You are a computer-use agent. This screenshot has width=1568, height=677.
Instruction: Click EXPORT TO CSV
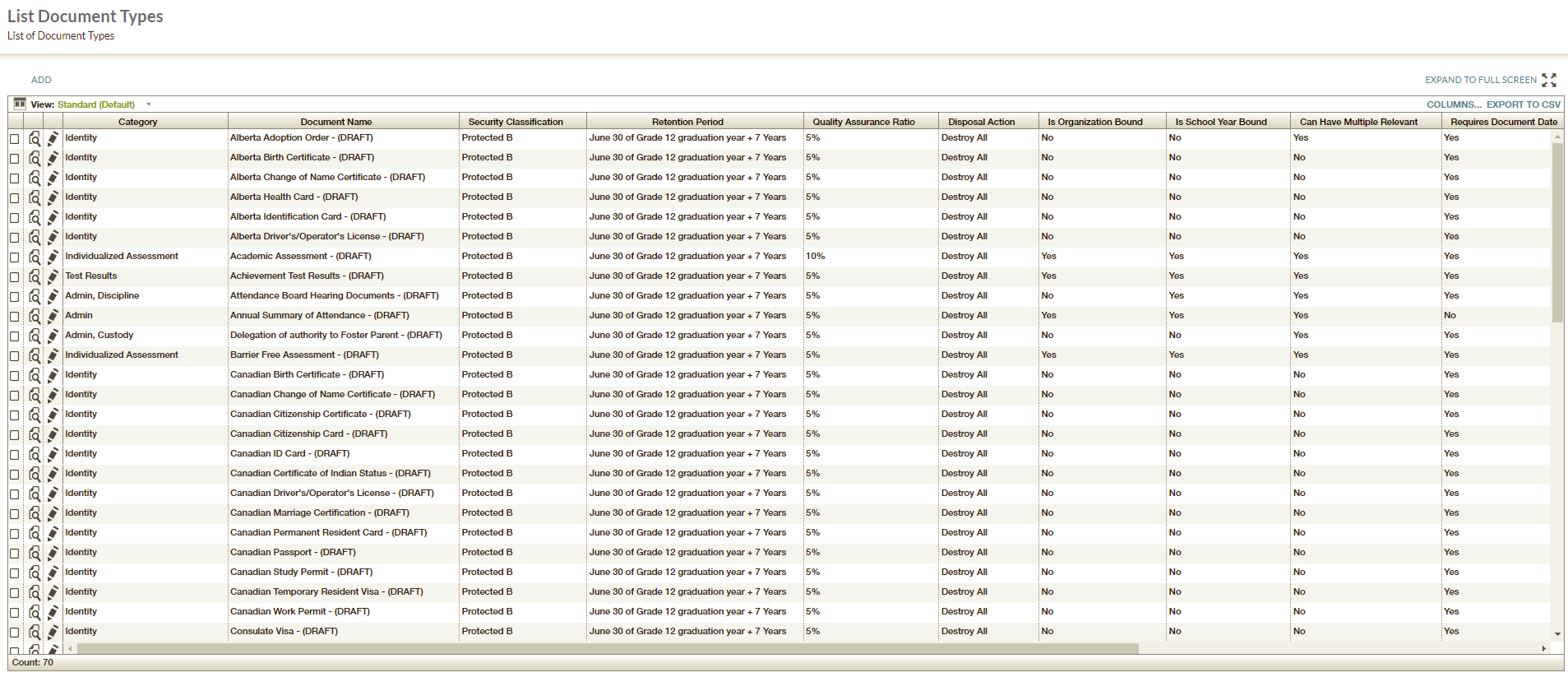click(1523, 104)
